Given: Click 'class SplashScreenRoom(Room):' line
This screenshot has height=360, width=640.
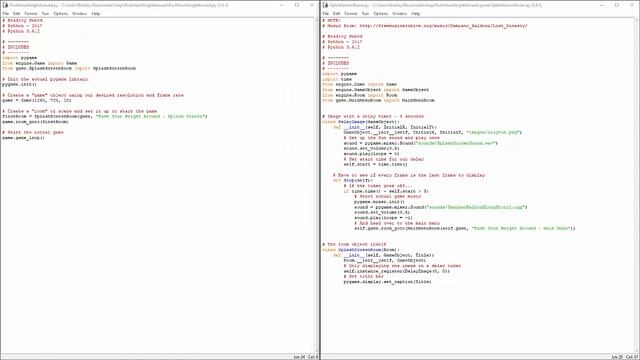Looking at the screenshot, I should point(361,250).
